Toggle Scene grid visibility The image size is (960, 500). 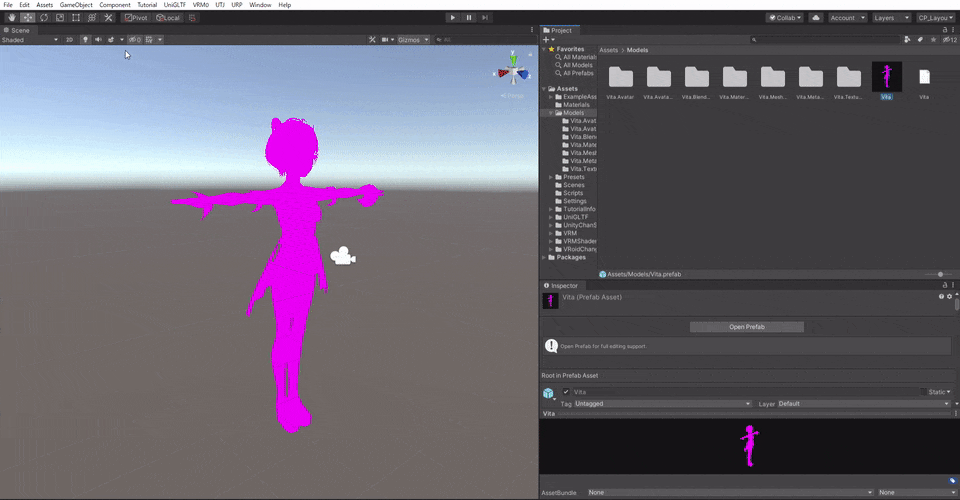(149, 40)
